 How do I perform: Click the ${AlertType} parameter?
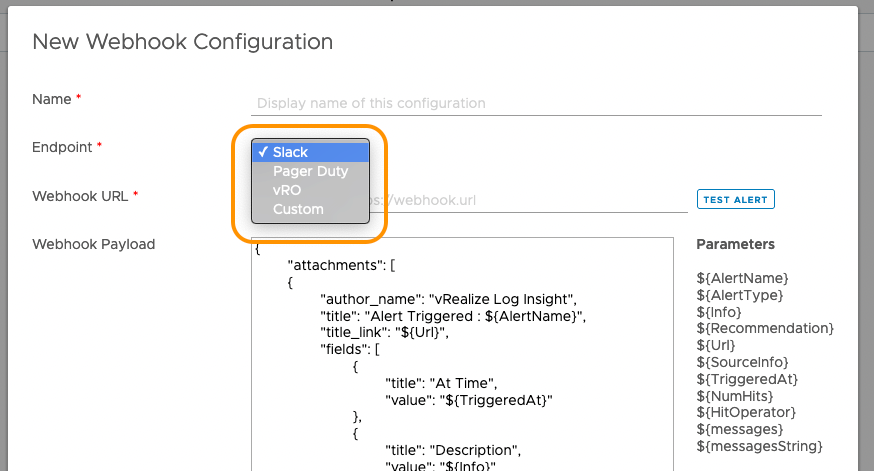[740, 295]
